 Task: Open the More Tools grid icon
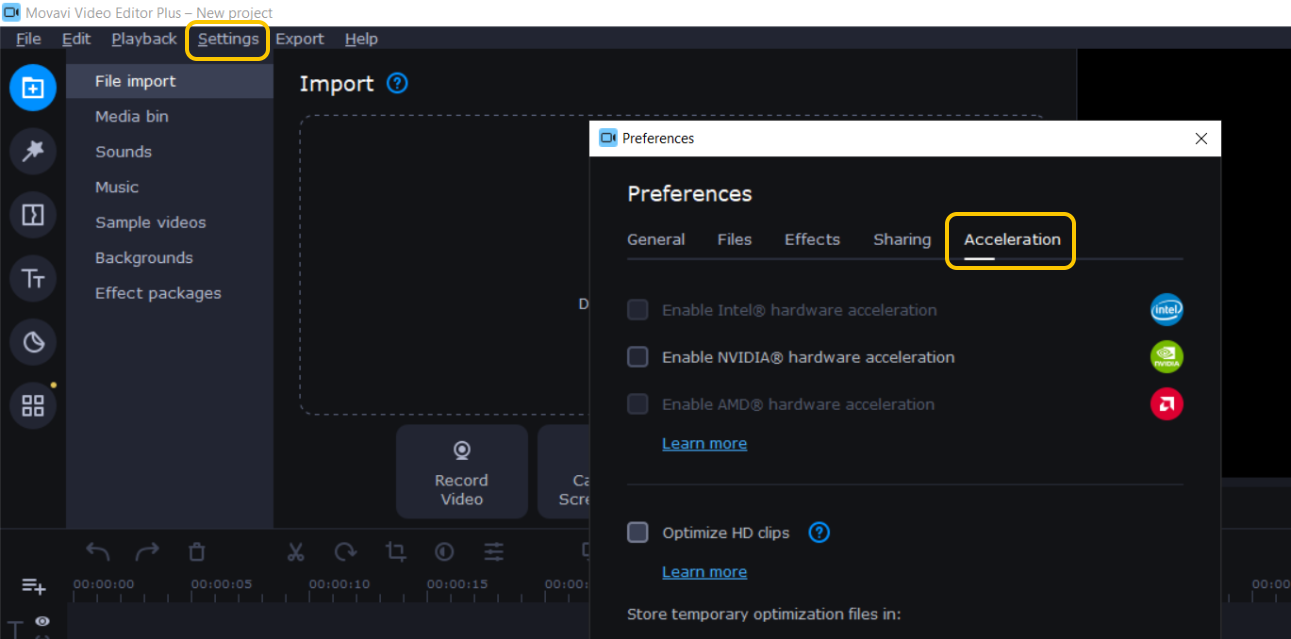tap(33, 405)
